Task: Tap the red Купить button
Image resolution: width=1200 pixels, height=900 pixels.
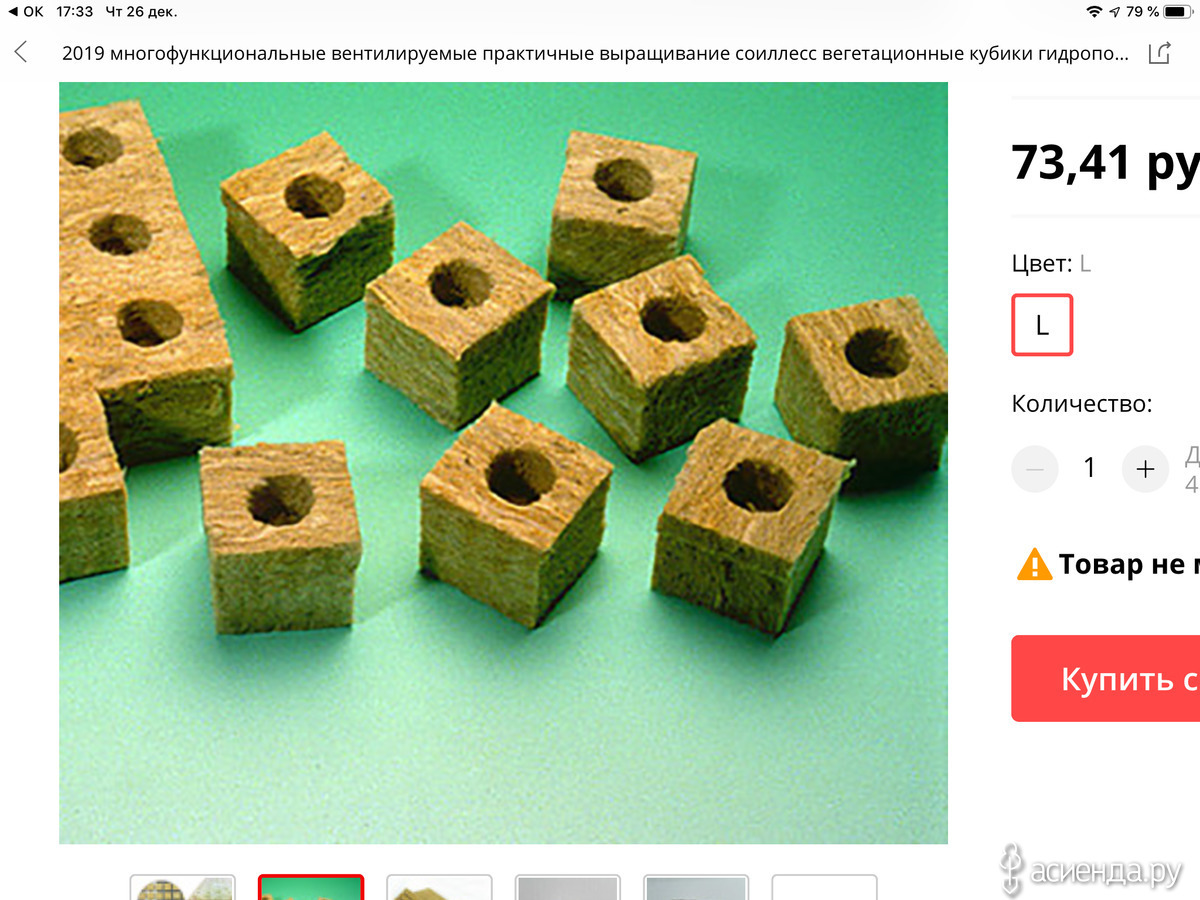Action: (x=1106, y=678)
